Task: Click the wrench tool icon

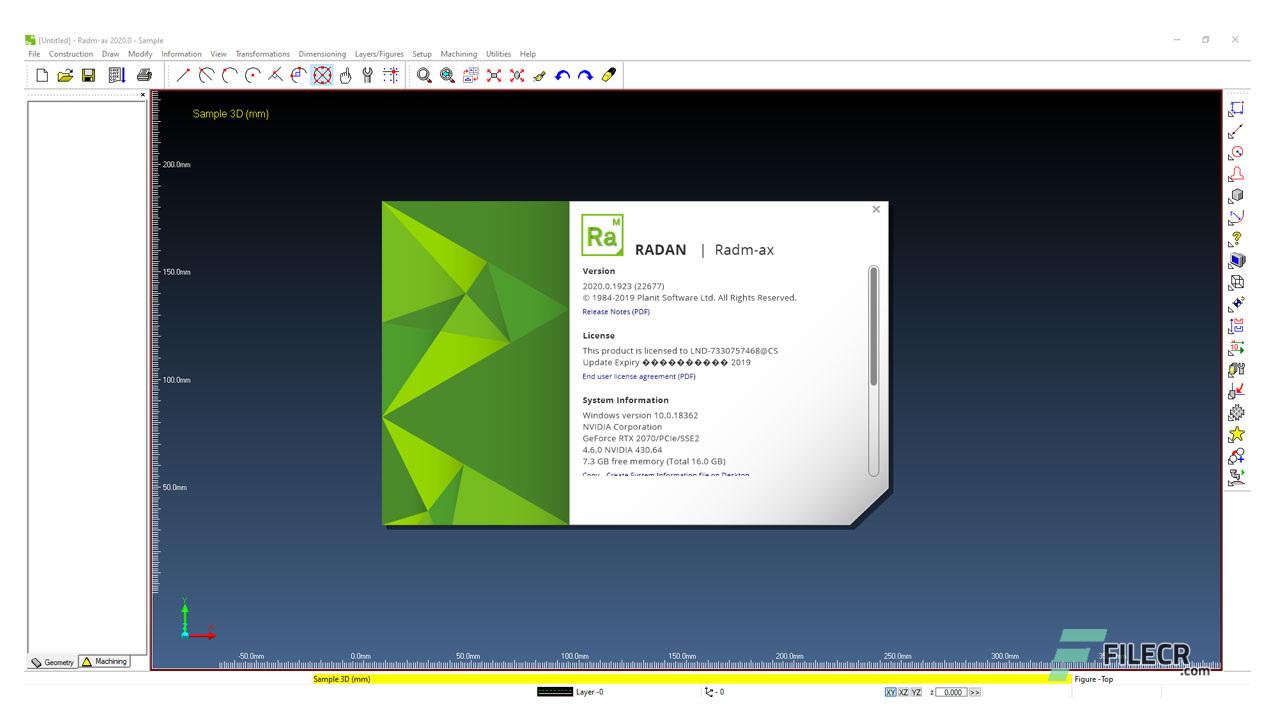Action: point(368,75)
